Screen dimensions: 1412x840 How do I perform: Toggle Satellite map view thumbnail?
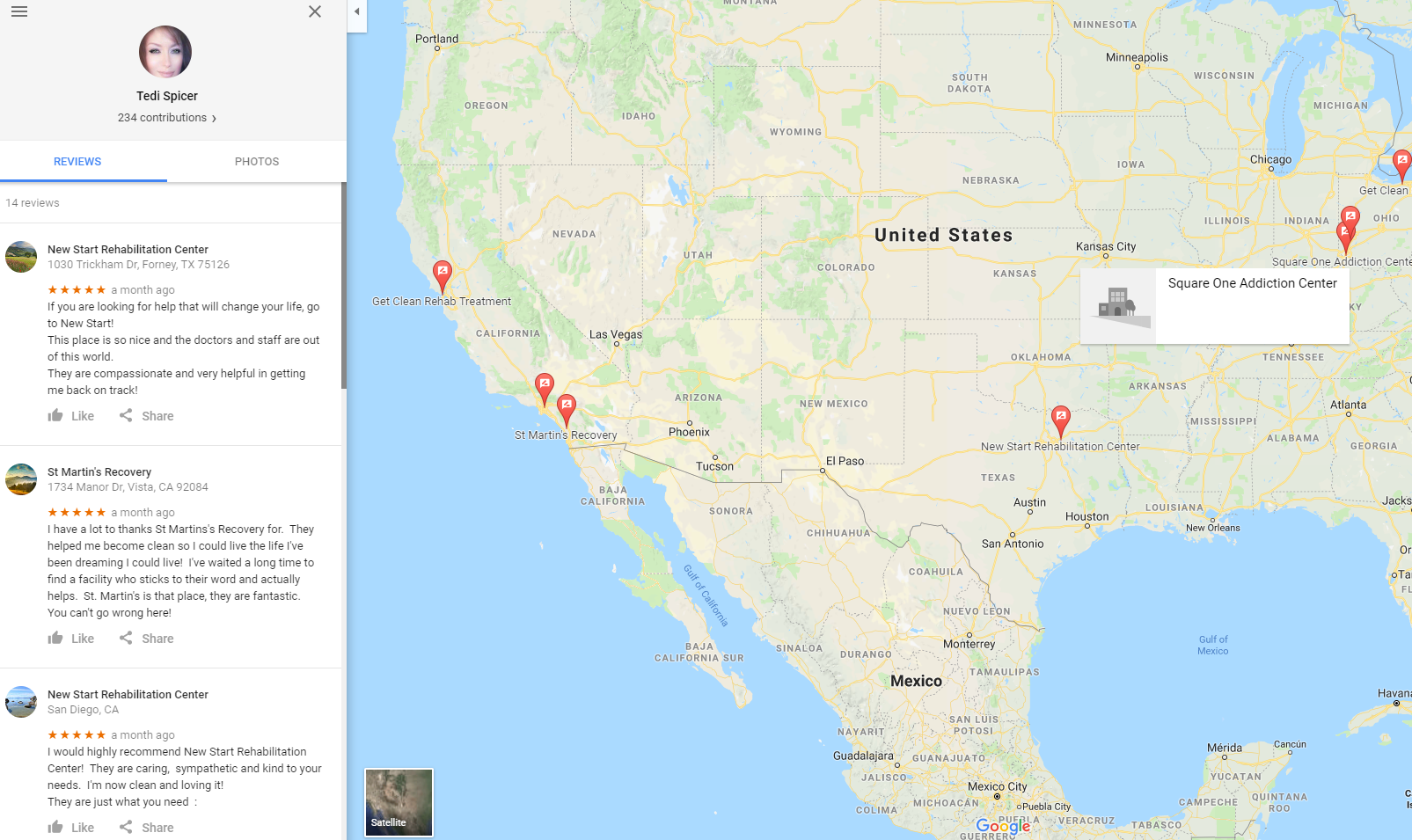click(399, 802)
